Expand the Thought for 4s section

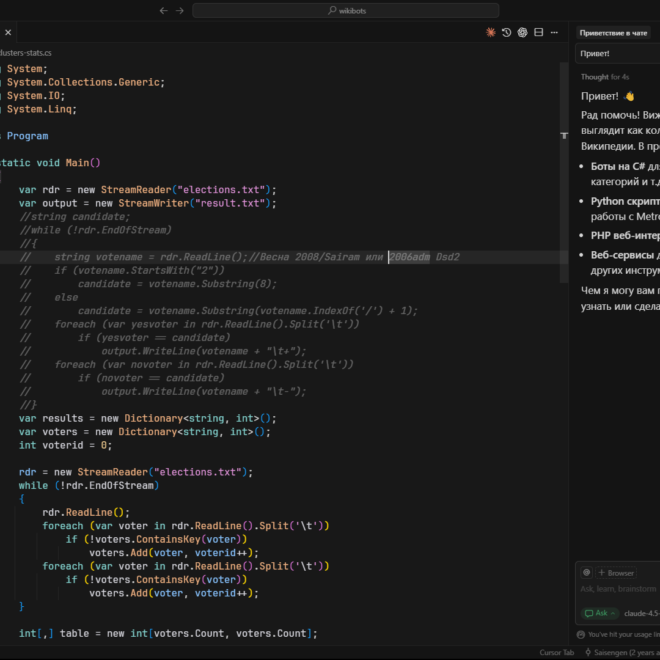coord(605,77)
